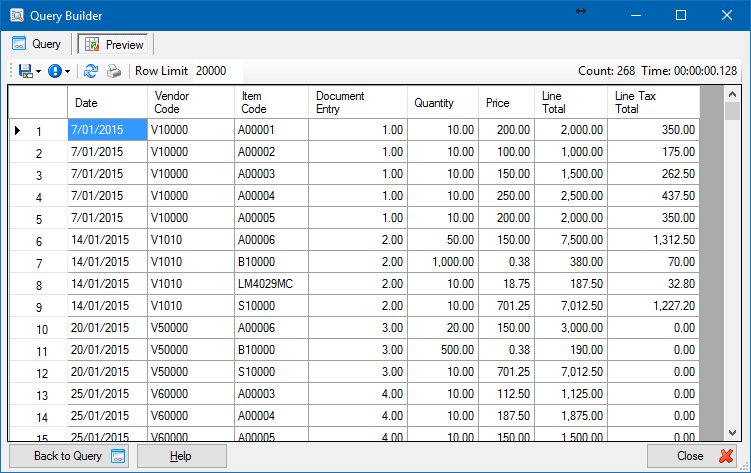
Task: Click the vertical scrollbar thumb
Action: tap(732, 111)
